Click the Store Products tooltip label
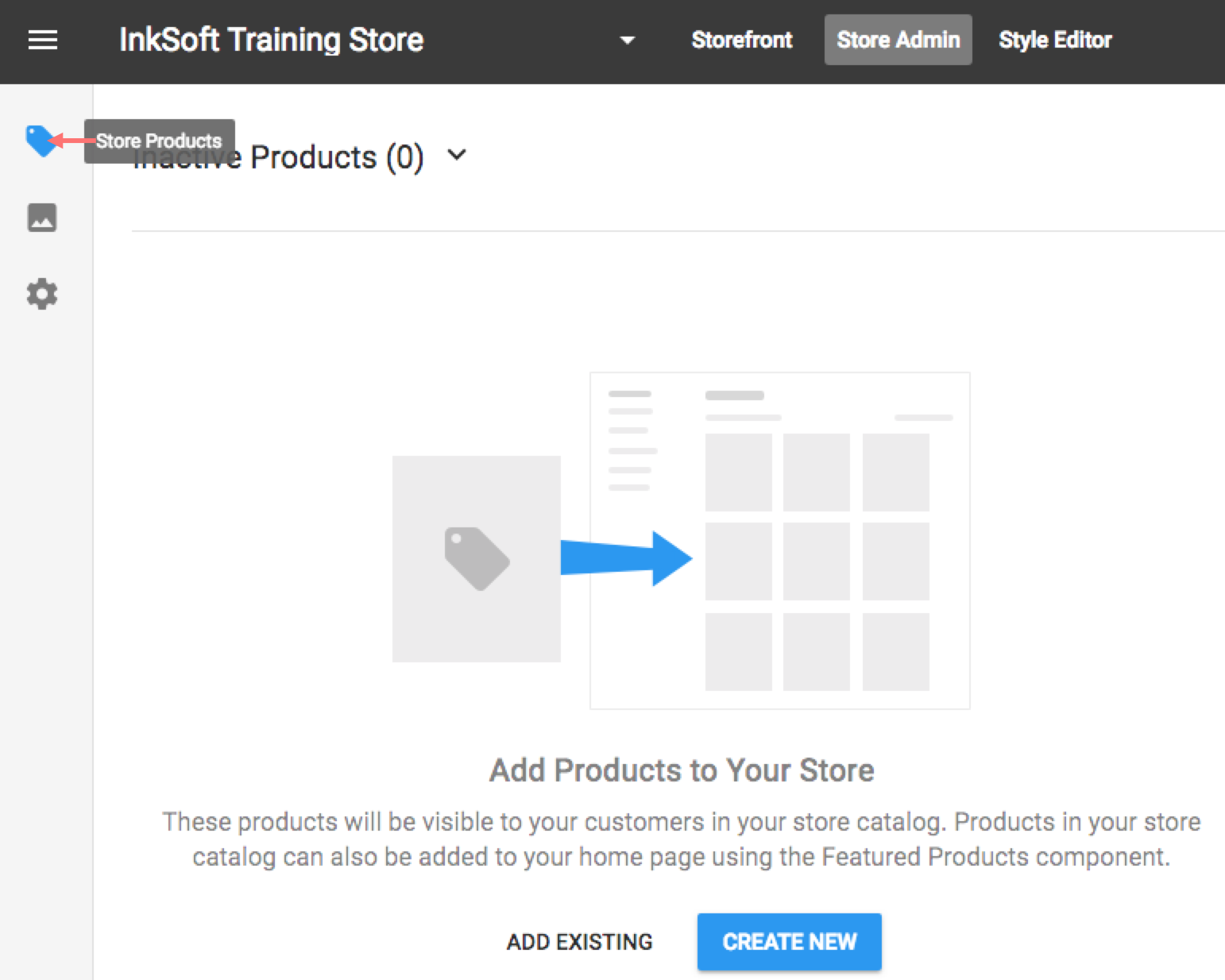 pos(159,141)
